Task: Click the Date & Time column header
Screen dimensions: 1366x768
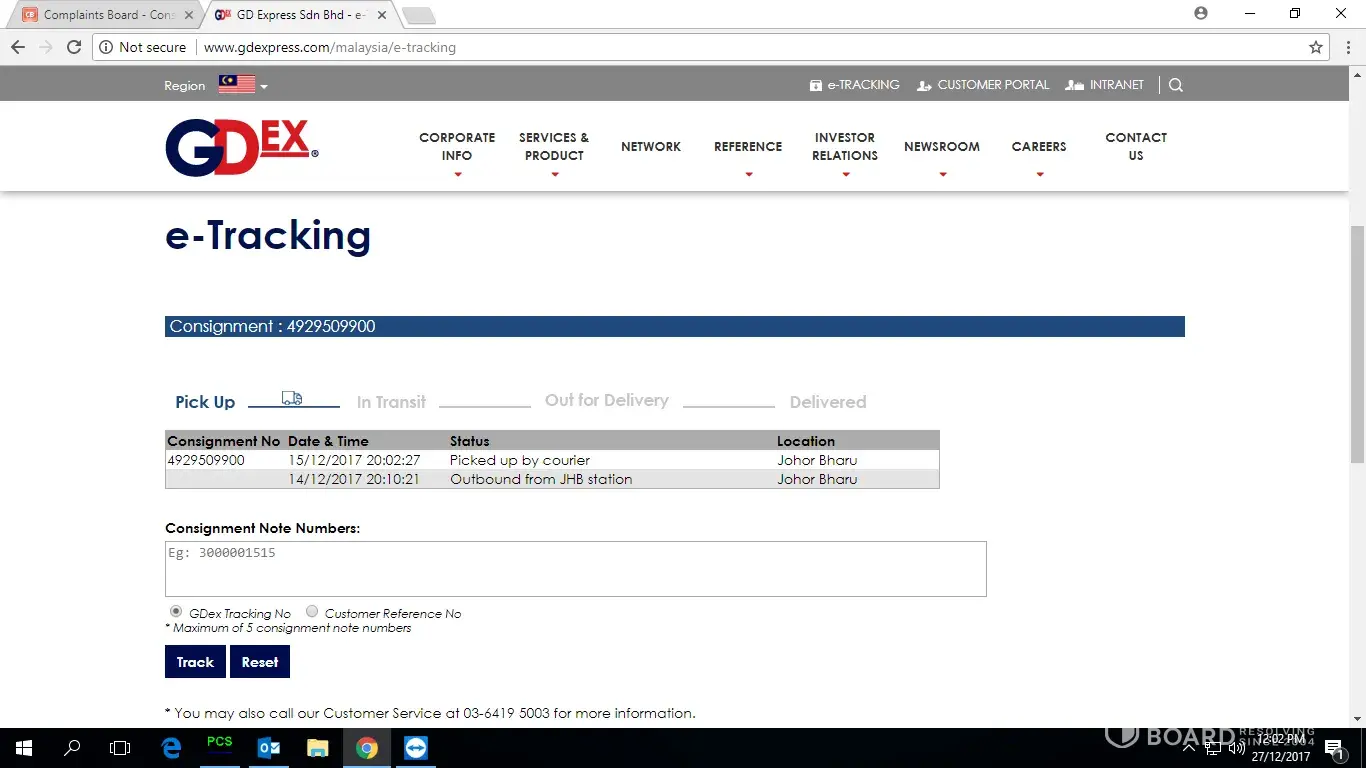Action: [x=328, y=441]
